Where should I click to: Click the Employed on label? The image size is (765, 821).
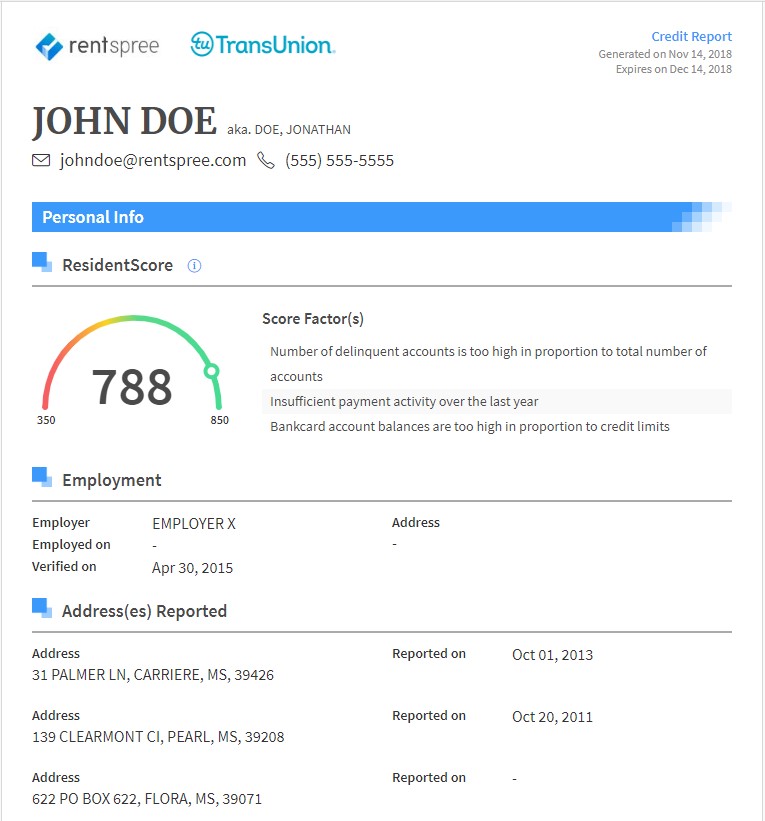(x=71, y=545)
